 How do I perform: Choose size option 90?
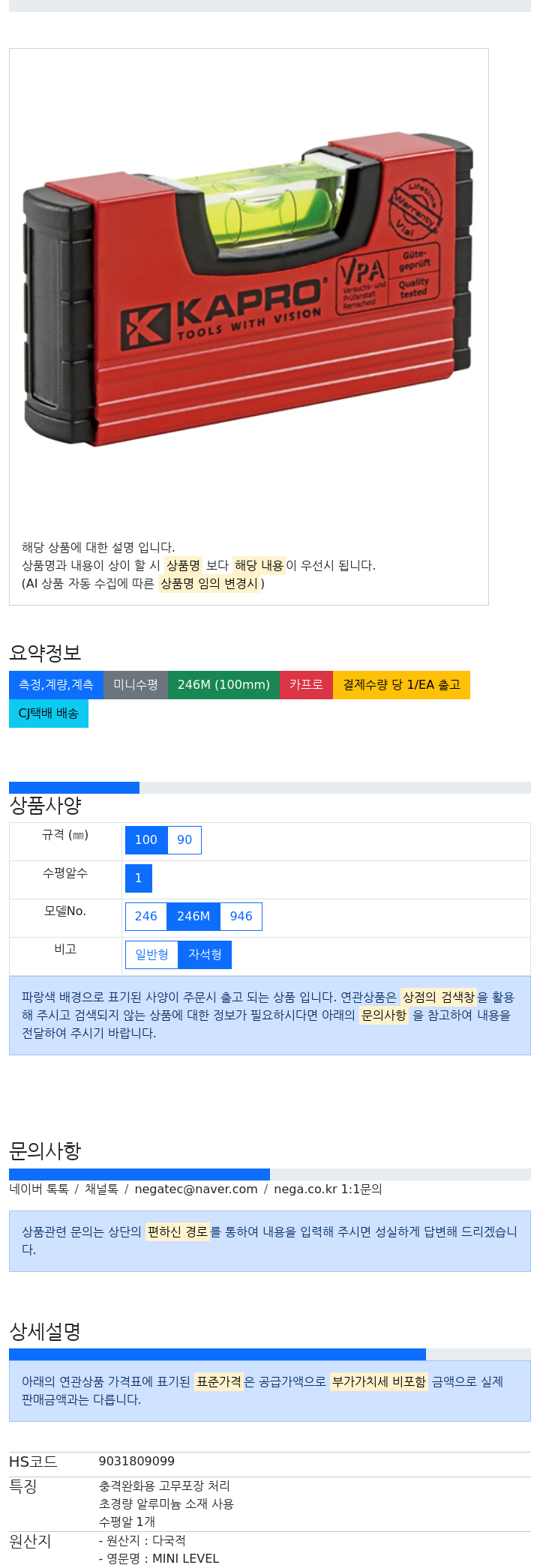point(184,840)
